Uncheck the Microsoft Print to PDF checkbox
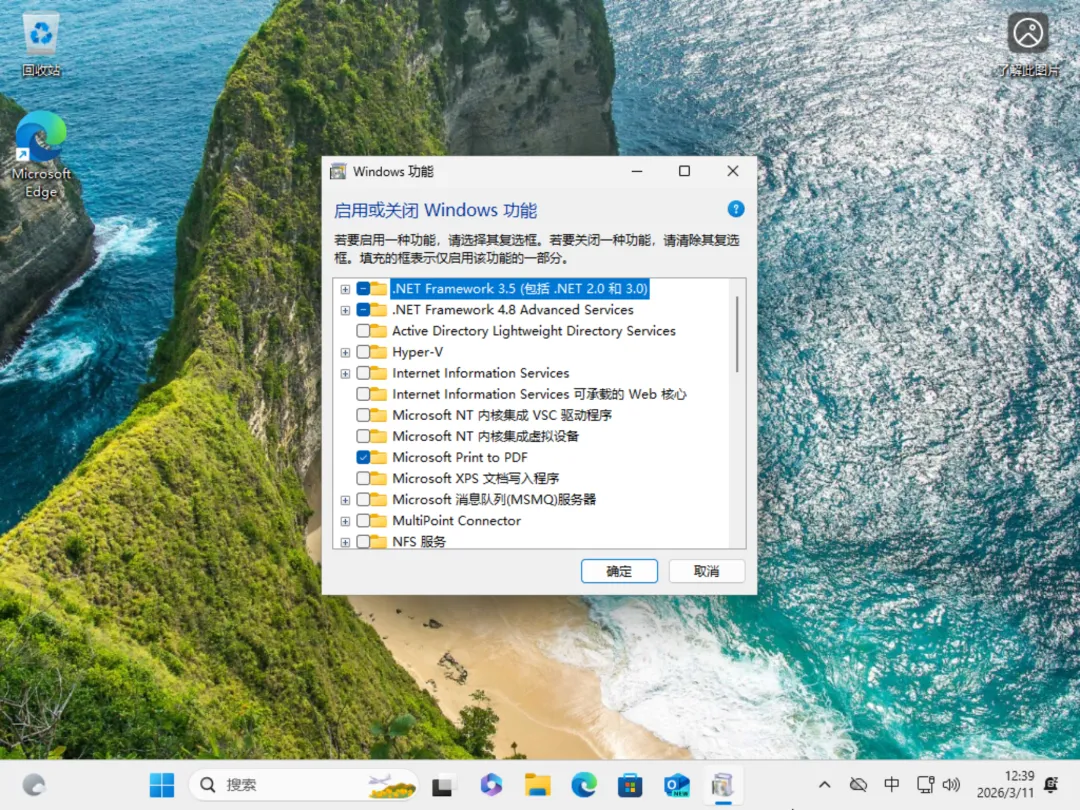Screen dimensions: 1080x810 click(363, 457)
